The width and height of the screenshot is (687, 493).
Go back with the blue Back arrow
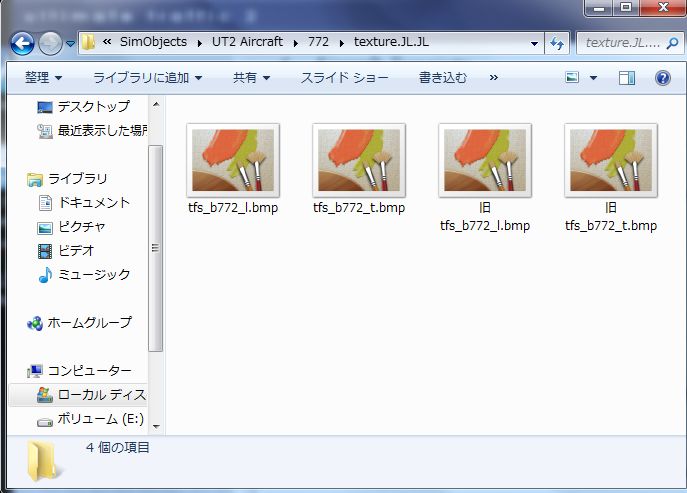22,43
